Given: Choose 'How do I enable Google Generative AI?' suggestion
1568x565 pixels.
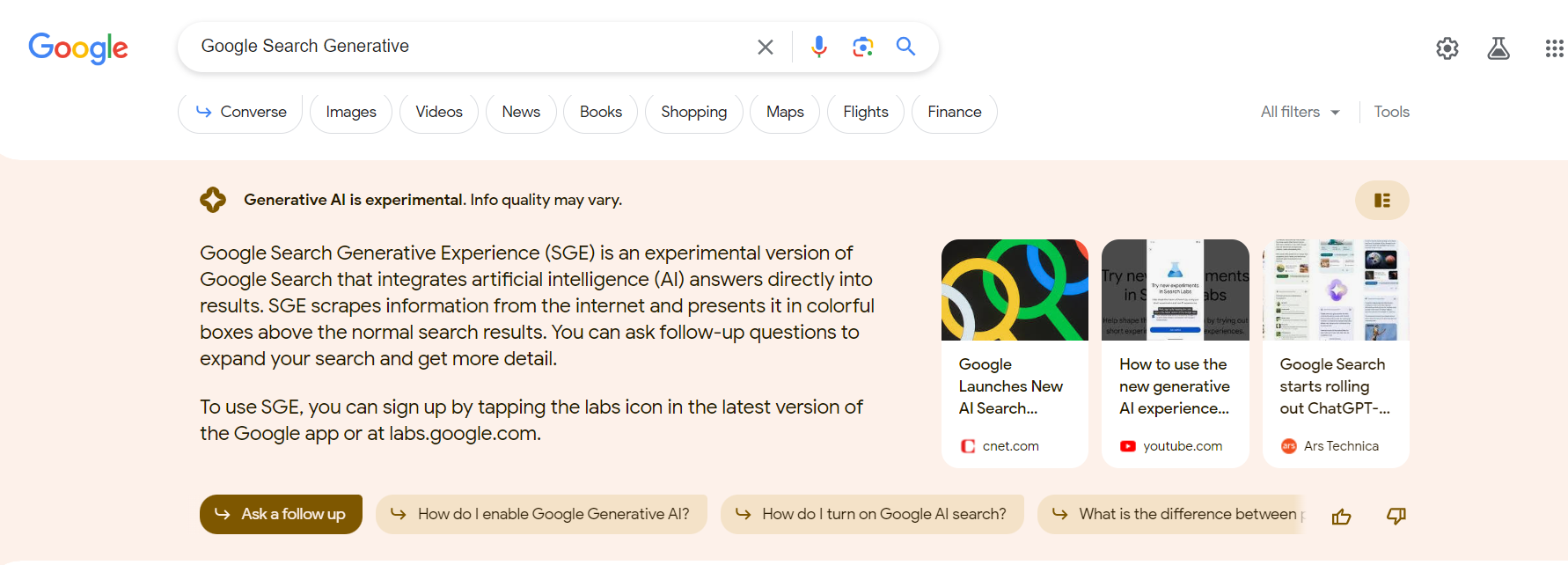Looking at the screenshot, I should pyautogui.click(x=541, y=514).
